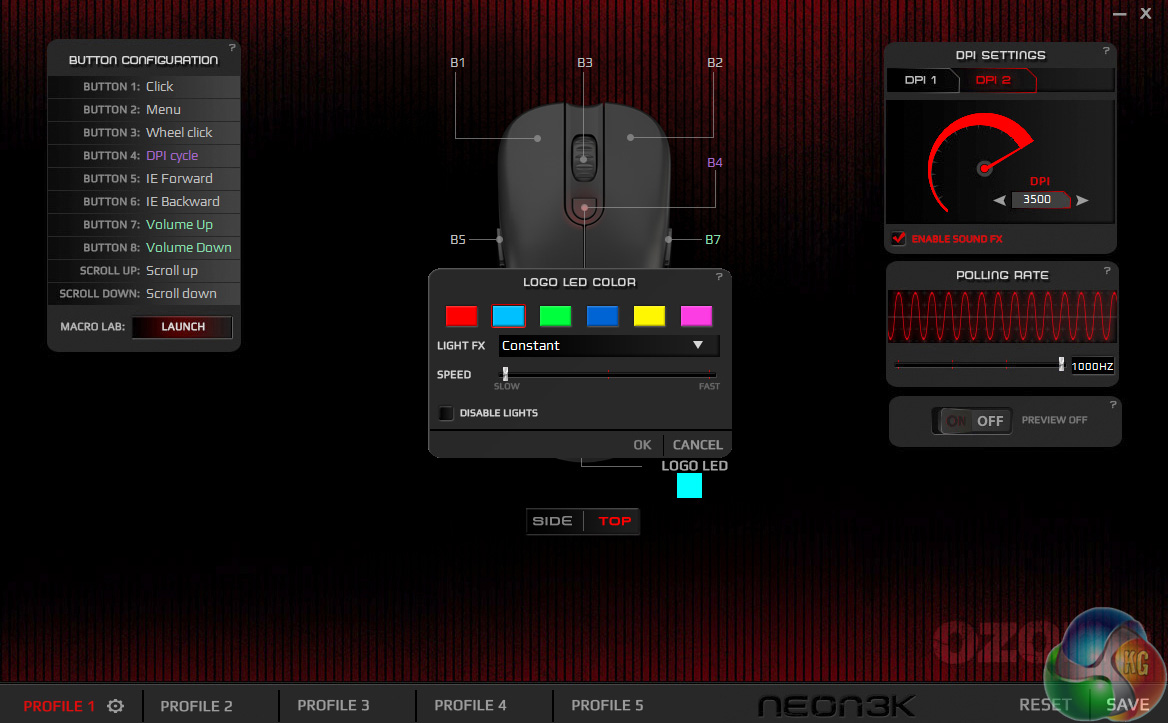Cancel the Logo LED Color dialog
This screenshot has width=1168, height=723.
pyautogui.click(x=697, y=445)
